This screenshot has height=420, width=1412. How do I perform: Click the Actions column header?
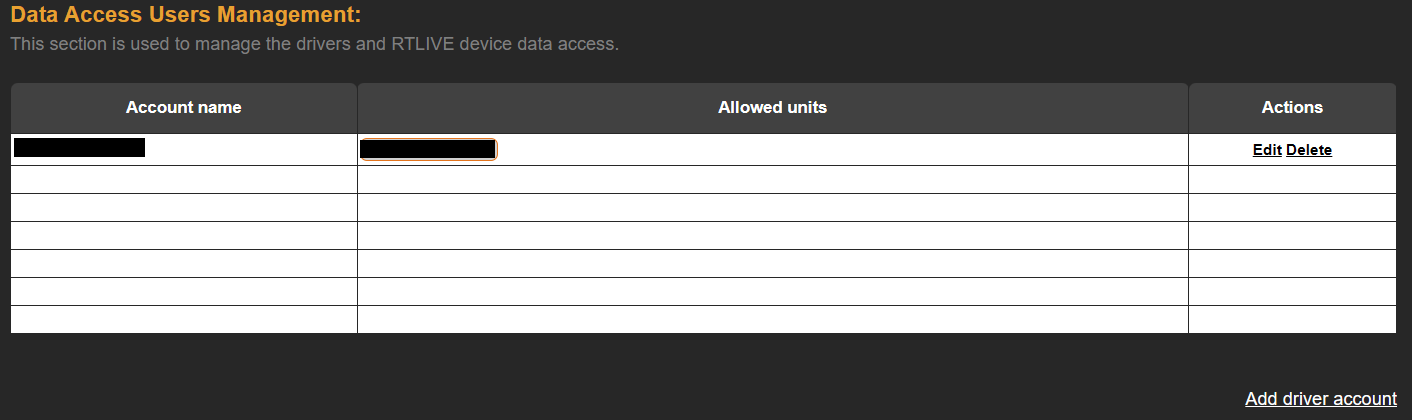pos(1292,107)
